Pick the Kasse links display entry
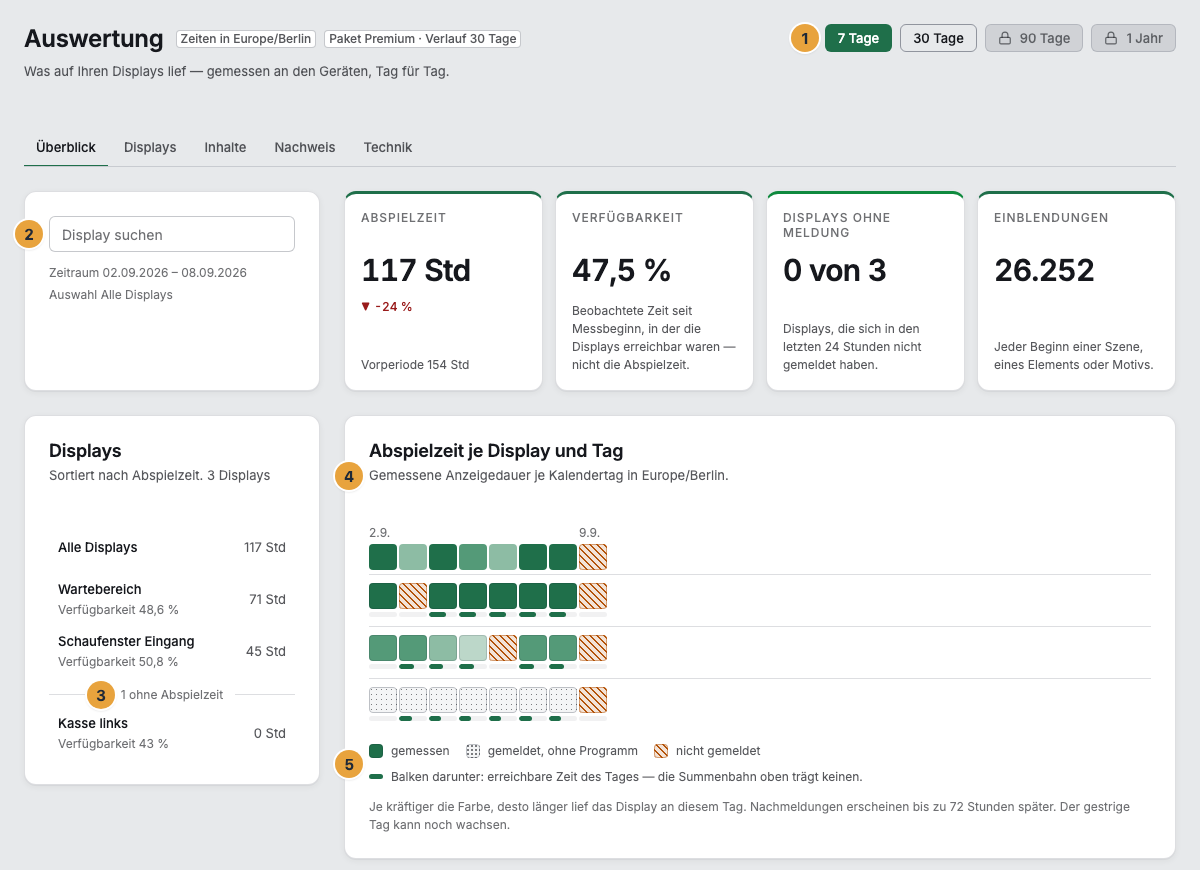 tap(172, 733)
